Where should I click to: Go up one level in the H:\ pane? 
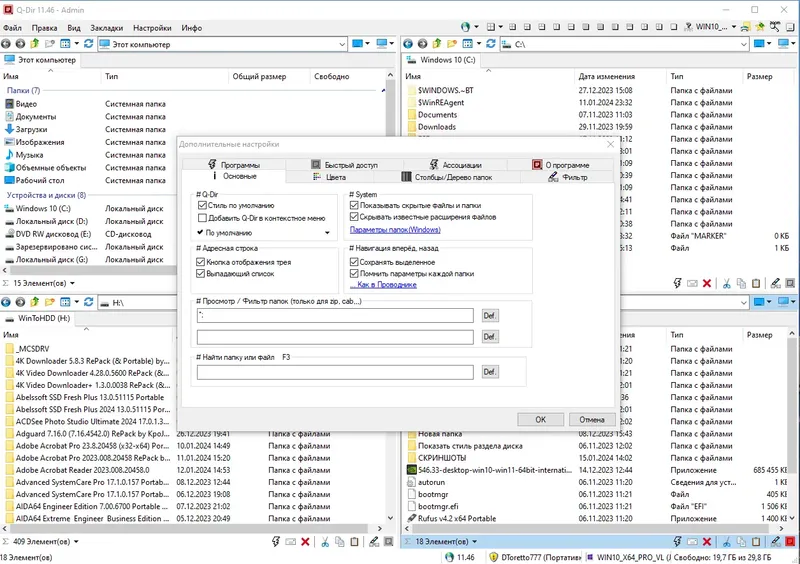pos(35,302)
